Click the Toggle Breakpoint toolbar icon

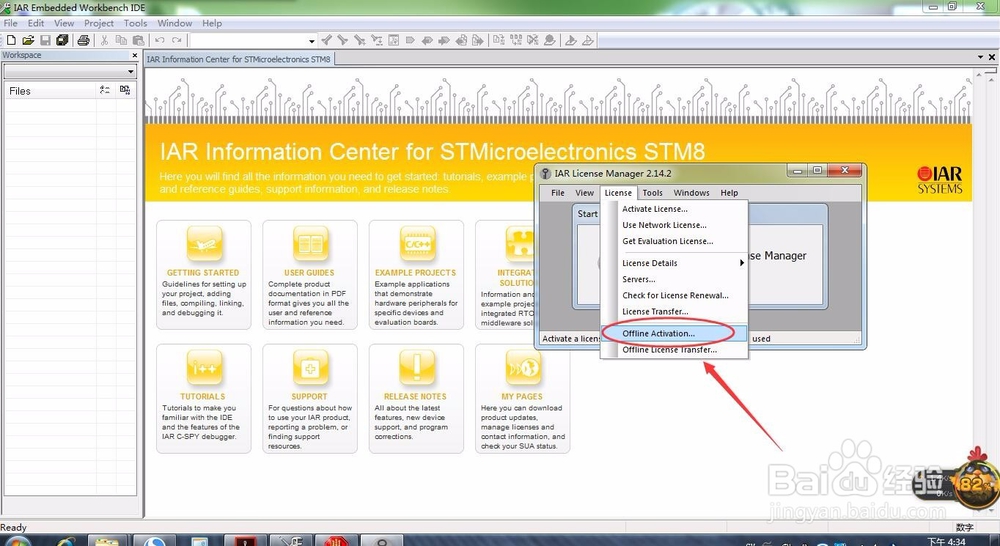[549, 40]
